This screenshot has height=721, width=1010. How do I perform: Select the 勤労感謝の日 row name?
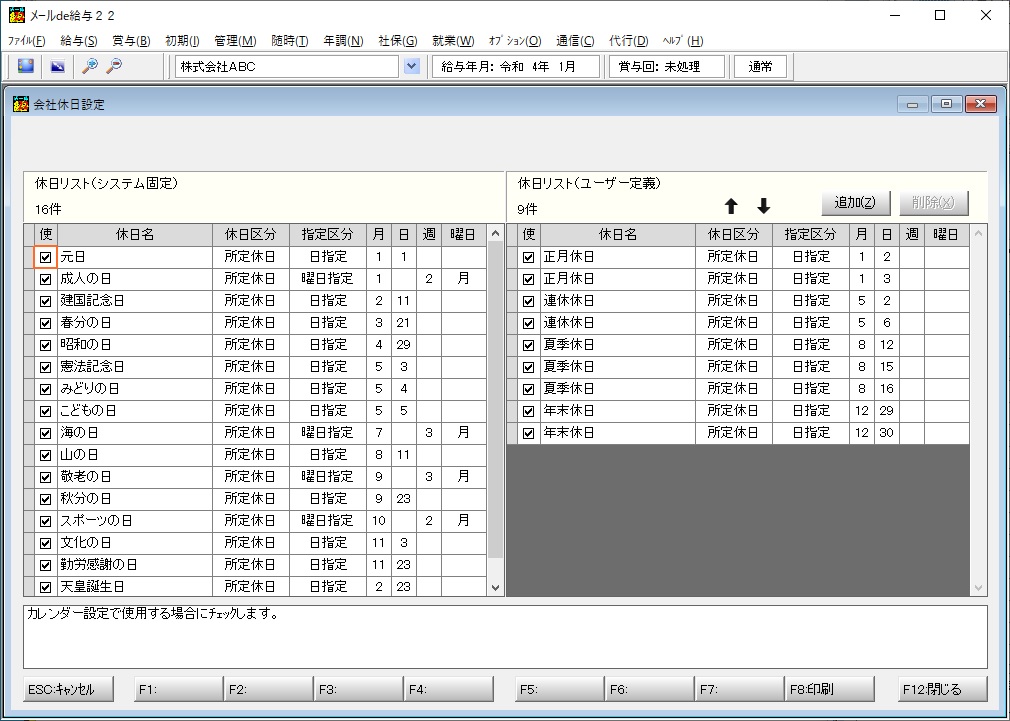point(135,565)
